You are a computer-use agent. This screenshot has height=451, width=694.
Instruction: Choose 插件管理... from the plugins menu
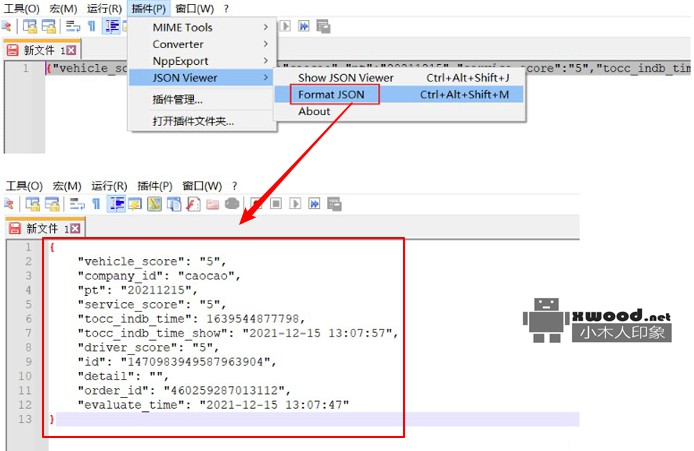click(x=203, y=100)
